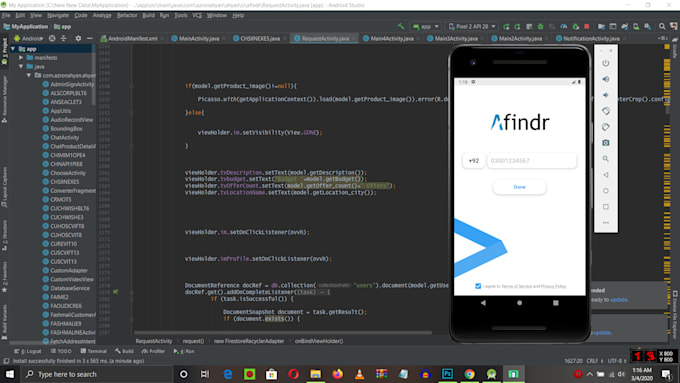
Task: Click the Done button in the app
Action: 519,187
